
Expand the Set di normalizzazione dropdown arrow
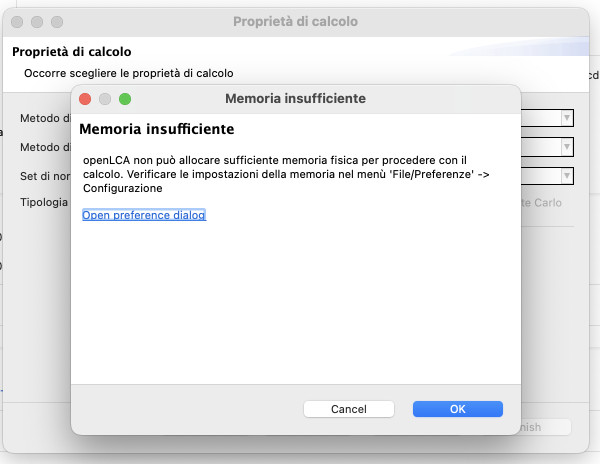click(x=567, y=176)
